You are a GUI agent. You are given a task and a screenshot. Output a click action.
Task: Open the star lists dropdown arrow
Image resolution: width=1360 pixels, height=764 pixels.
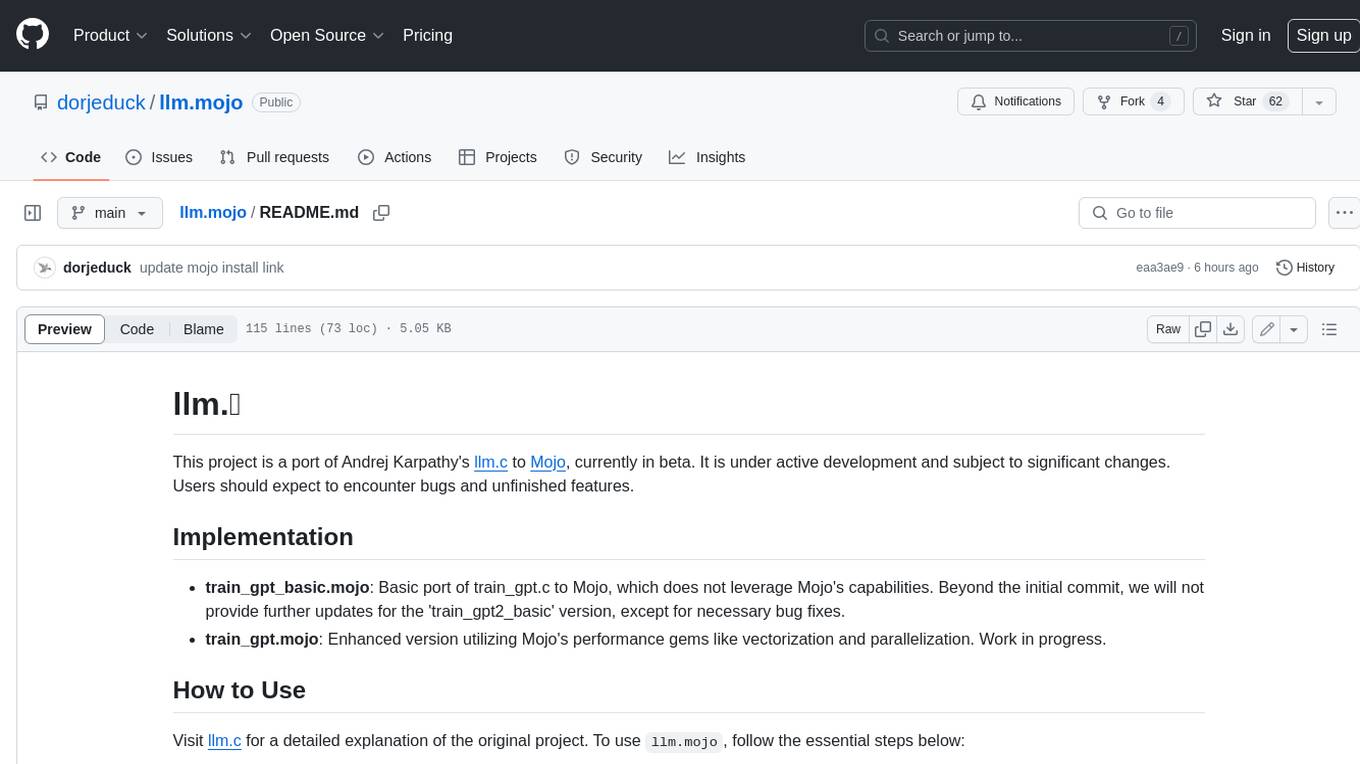click(1318, 101)
